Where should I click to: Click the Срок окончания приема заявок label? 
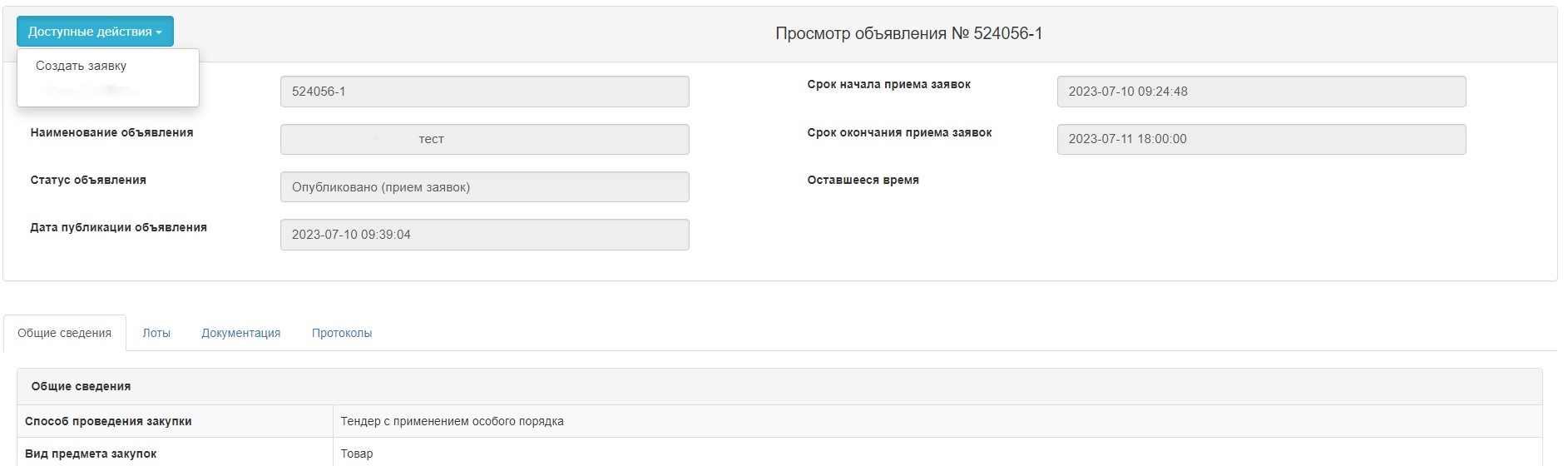coord(899,132)
